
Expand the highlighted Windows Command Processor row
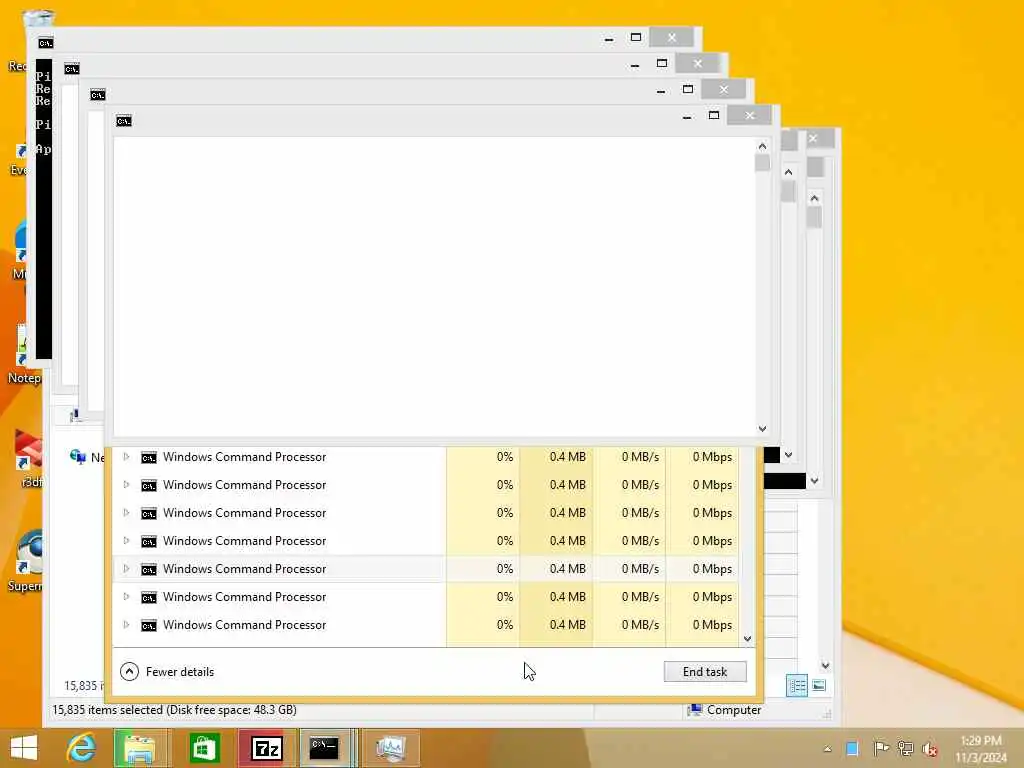pyautogui.click(x=126, y=569)
